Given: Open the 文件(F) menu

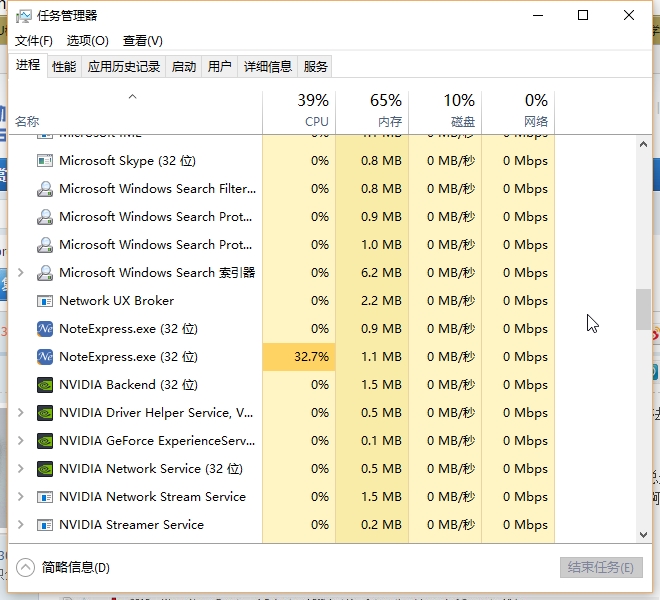Looking at the screenshot, I should [34, 41].
